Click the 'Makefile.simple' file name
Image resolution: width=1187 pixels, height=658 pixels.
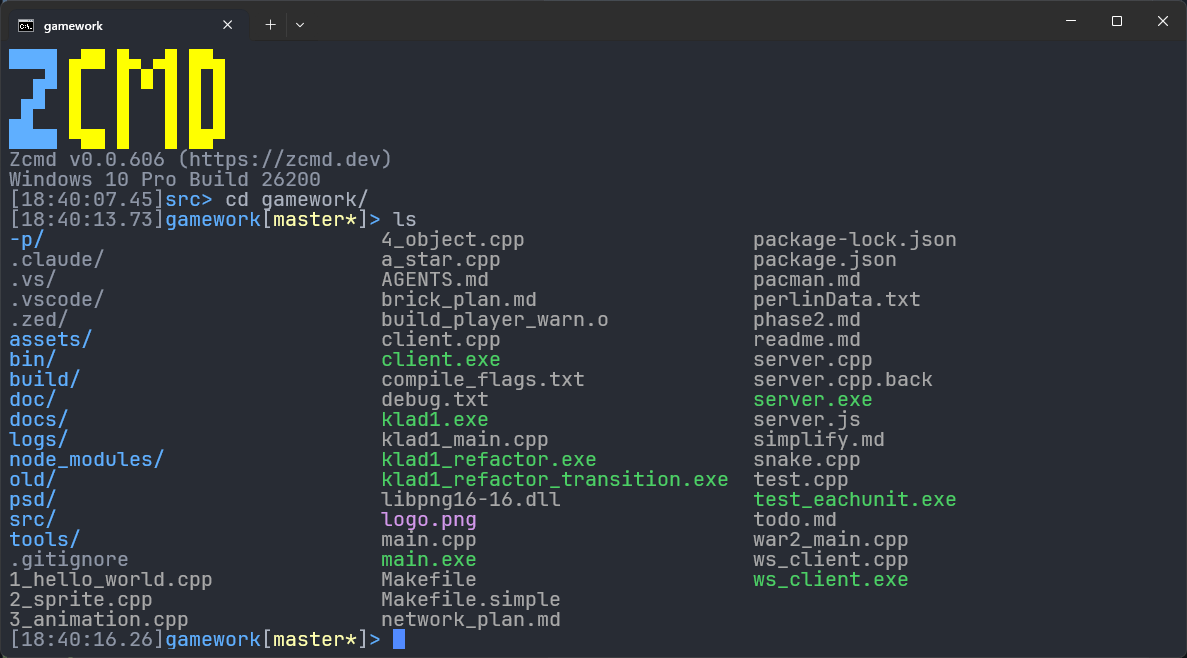tap(471, 600)
